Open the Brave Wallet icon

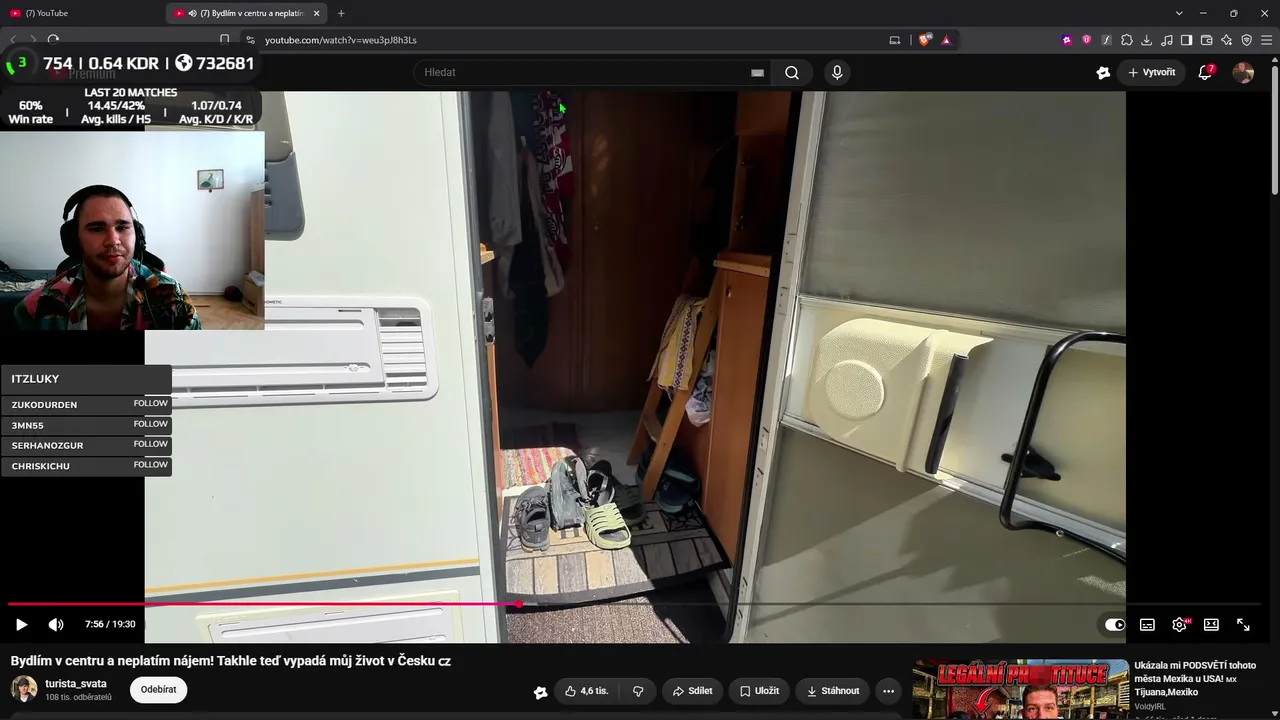[1206, 40]
